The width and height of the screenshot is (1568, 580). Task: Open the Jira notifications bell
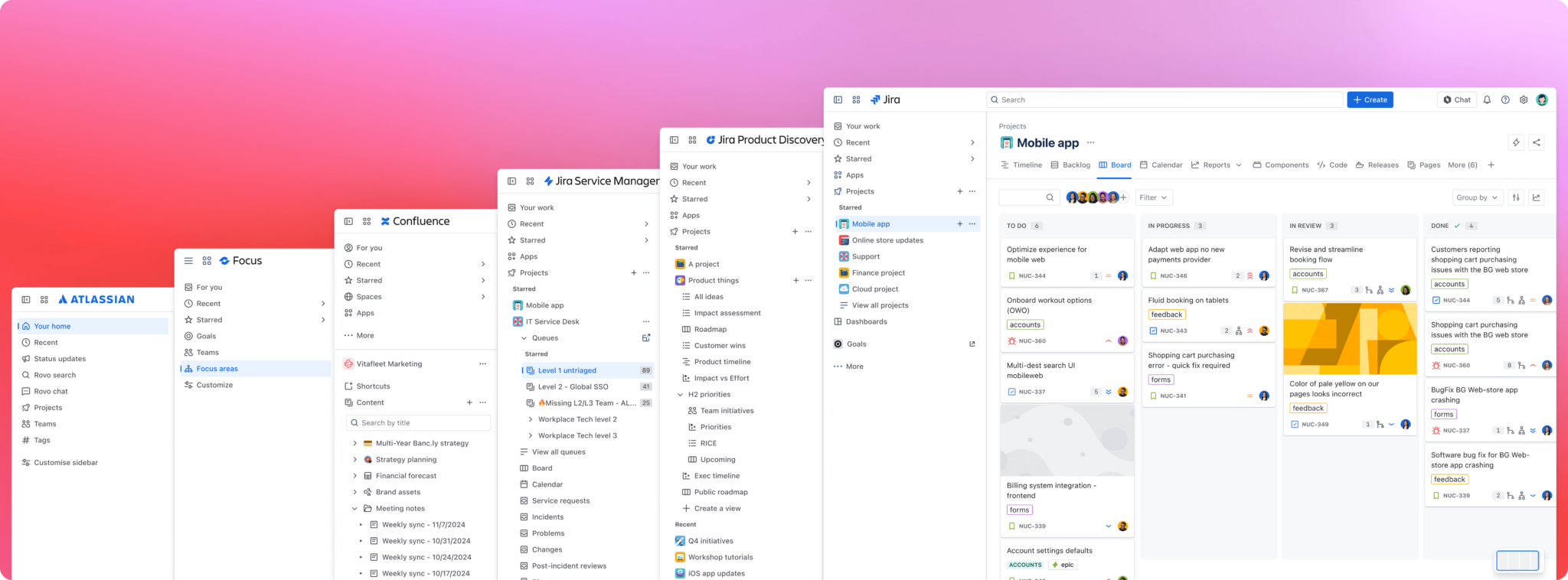point(1487,99)
